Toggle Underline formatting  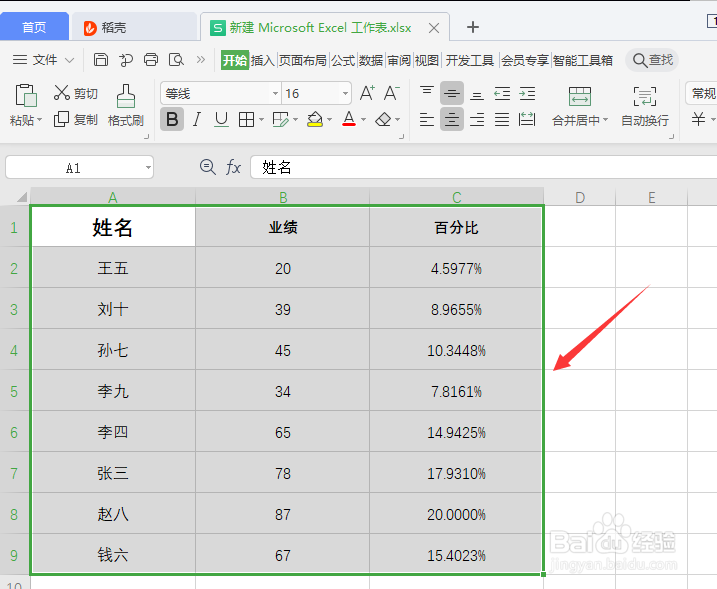(221, 119)
